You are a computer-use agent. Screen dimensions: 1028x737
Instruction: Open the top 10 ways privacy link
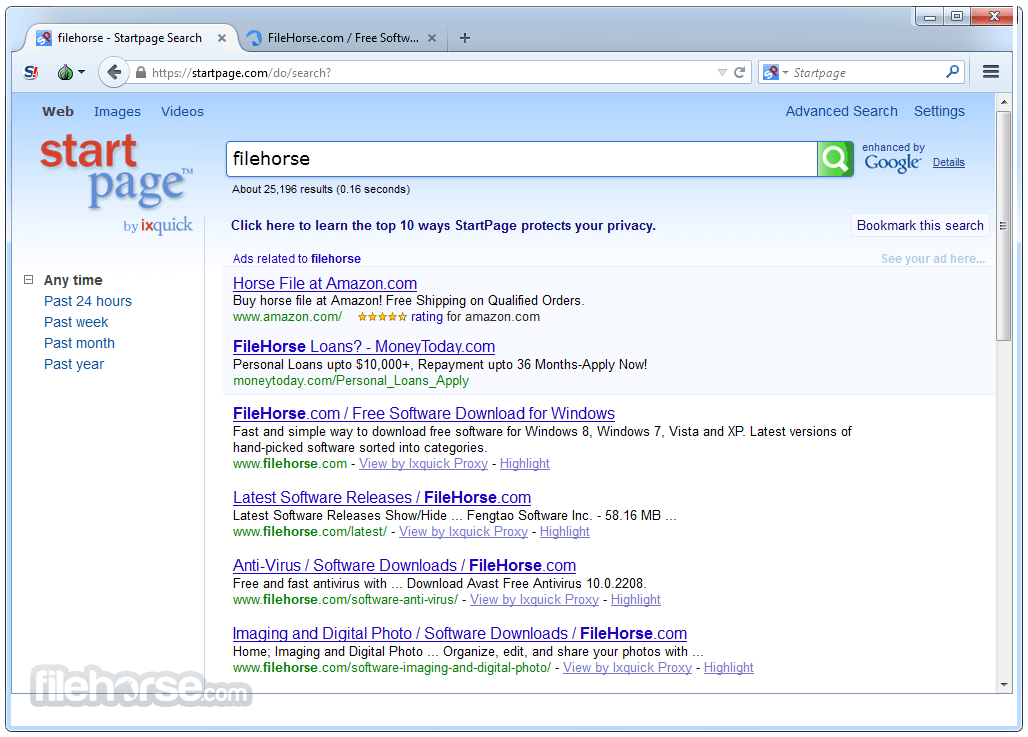tap(443, 226)
